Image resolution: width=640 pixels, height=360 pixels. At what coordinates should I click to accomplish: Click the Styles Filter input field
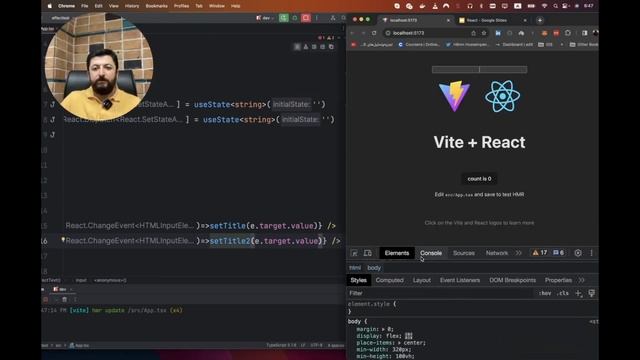coord(439,293)
